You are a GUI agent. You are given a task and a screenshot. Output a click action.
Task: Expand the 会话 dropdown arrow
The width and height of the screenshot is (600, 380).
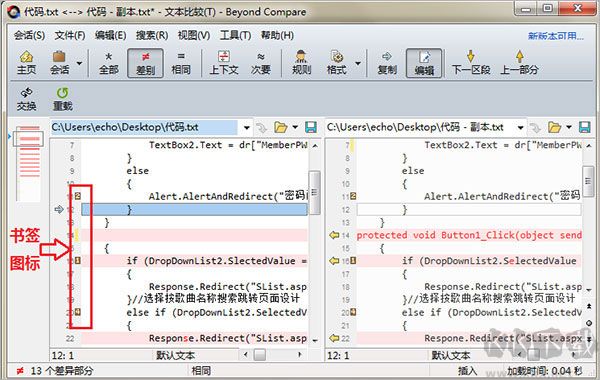point(79,63)
